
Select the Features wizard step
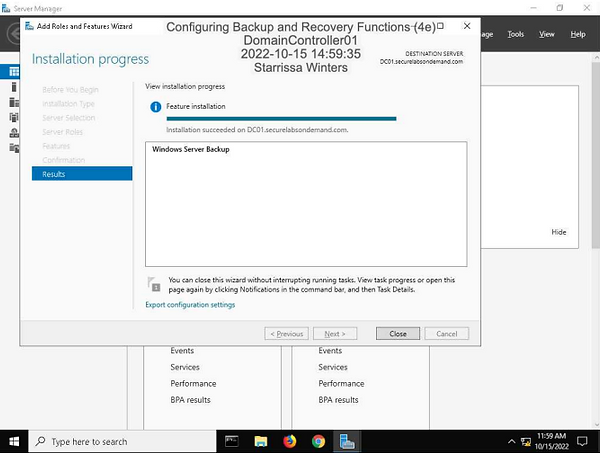pos(56,146)
